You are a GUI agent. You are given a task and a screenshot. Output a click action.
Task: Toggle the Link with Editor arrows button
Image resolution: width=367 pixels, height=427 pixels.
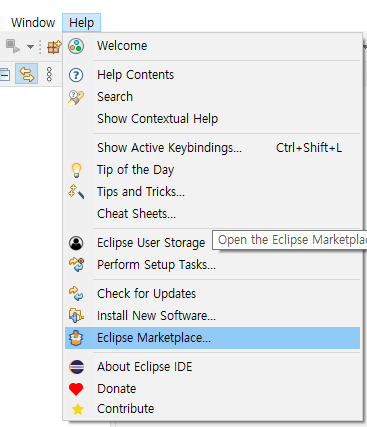click(26, 74)
